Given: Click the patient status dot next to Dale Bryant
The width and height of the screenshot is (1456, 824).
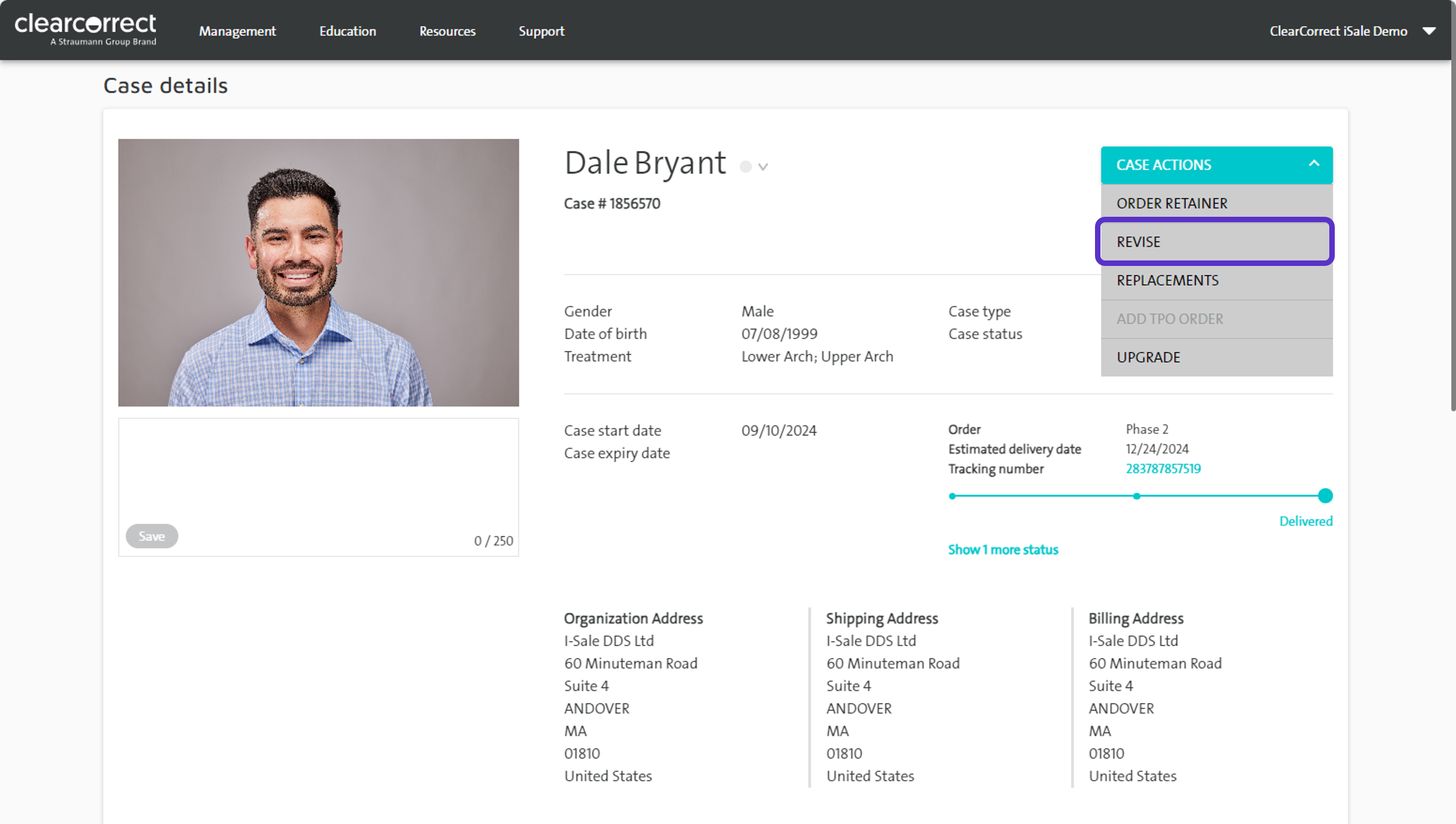Looking at the screenshot, I should coord(745,167).
